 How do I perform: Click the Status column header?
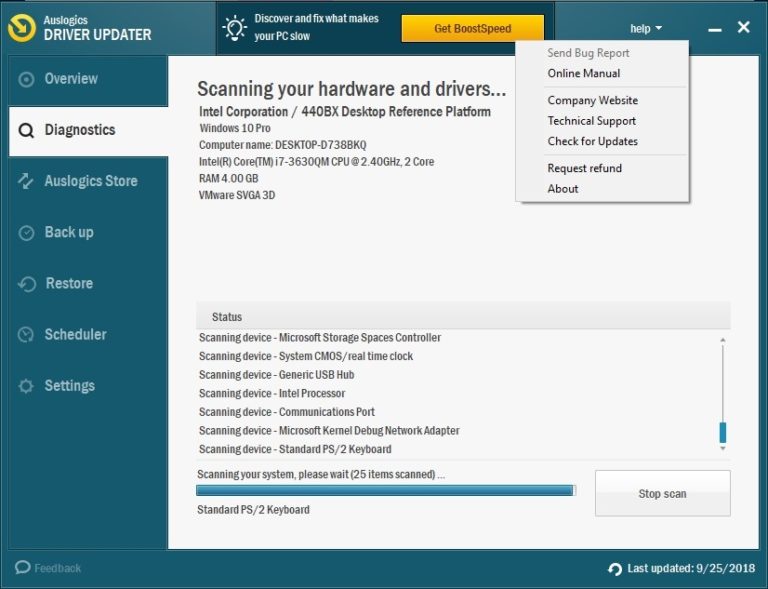tap(463, 317)
